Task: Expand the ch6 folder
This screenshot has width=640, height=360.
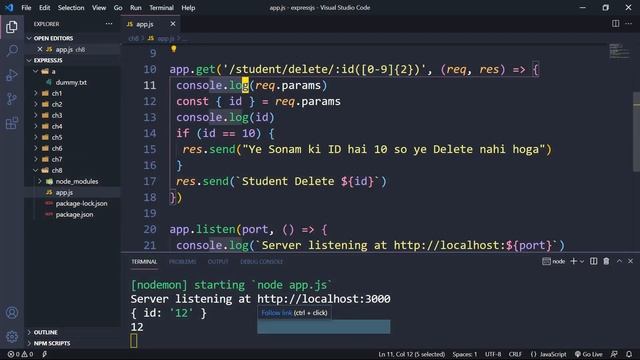Action: point(36,148)
